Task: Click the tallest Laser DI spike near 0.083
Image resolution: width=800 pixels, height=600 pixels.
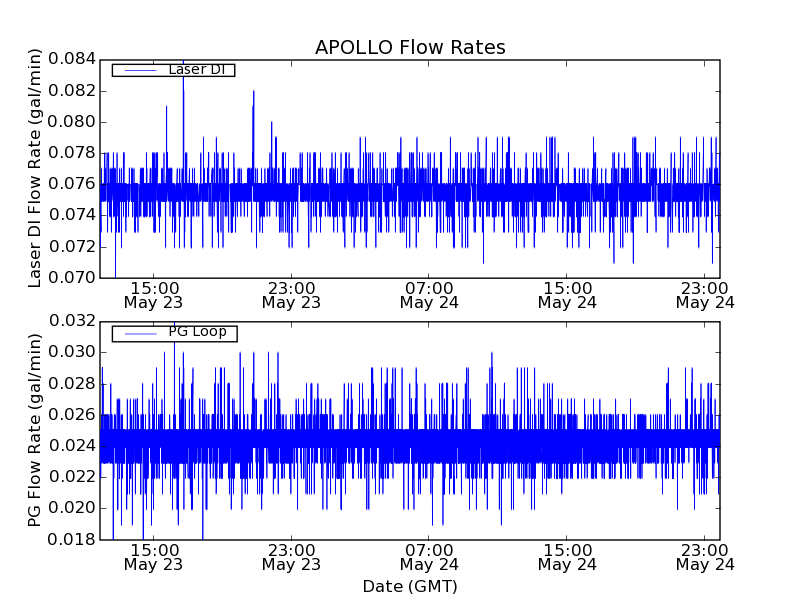Action: coord(183,82)
